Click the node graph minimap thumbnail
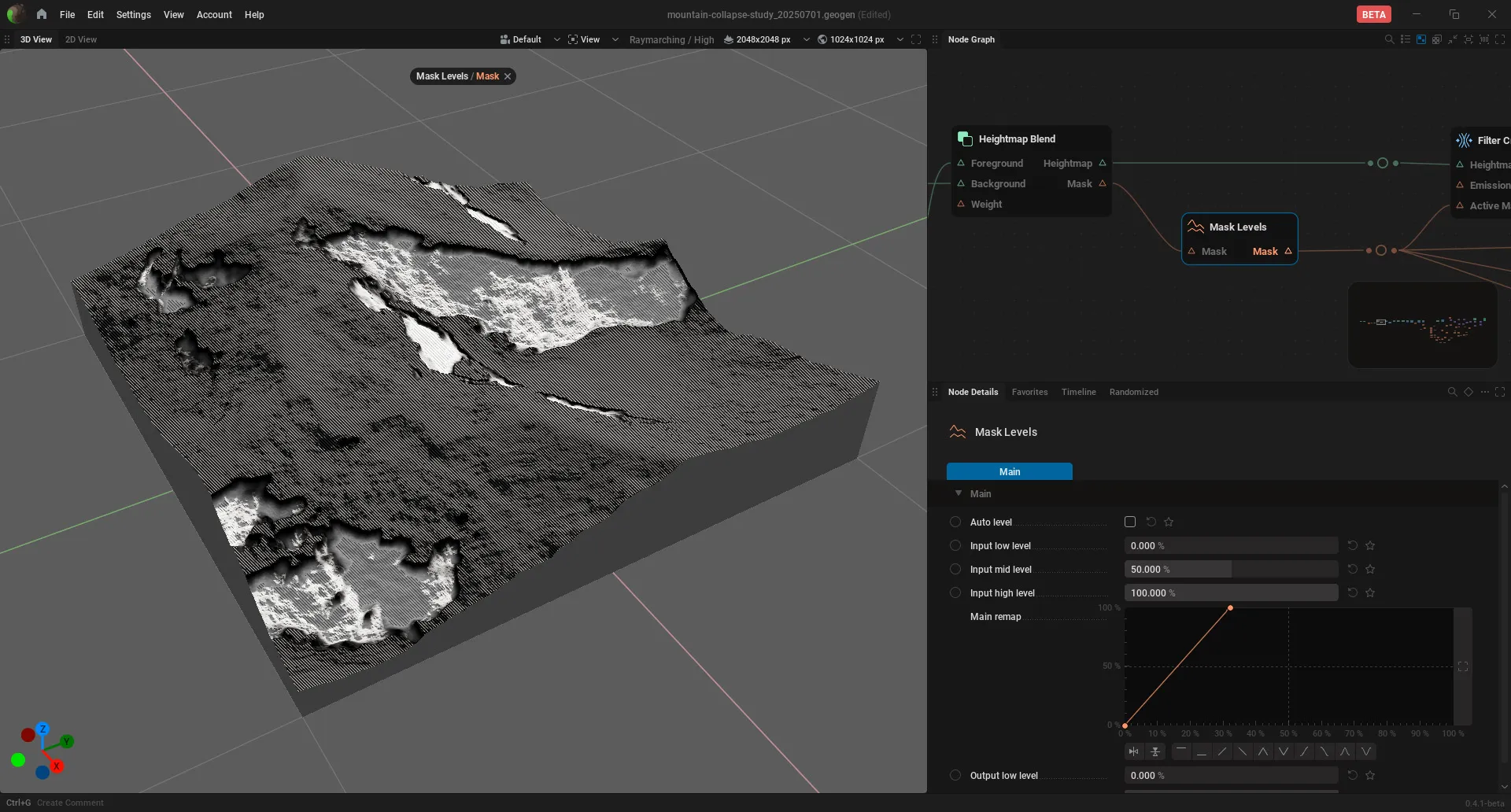Screen dimensions: 1511x812 click(x=1423, y=325)
